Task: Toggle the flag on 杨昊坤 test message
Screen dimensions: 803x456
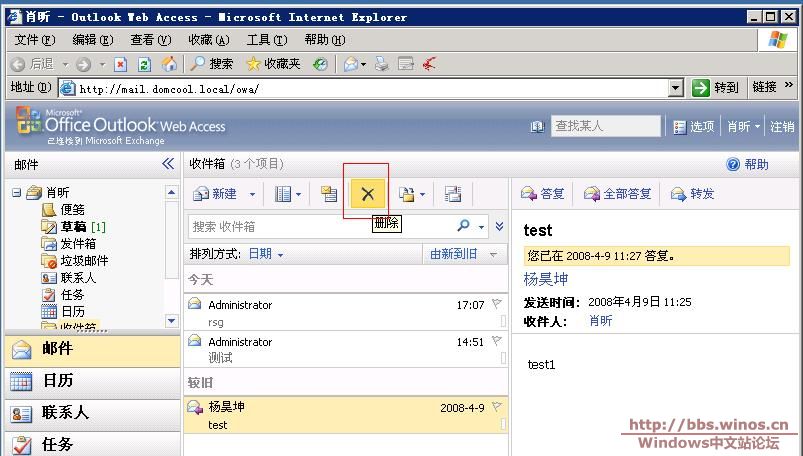Action: coord(497,407)
